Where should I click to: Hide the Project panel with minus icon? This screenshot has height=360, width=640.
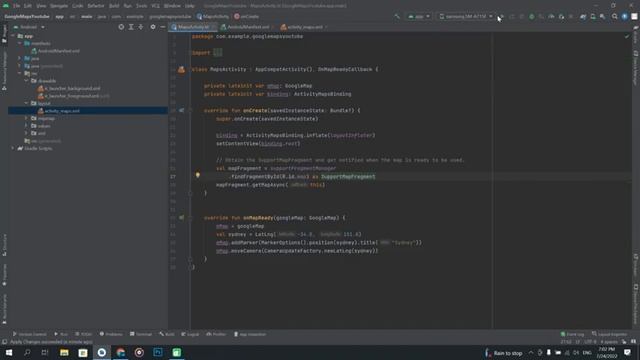coord(162,27)
